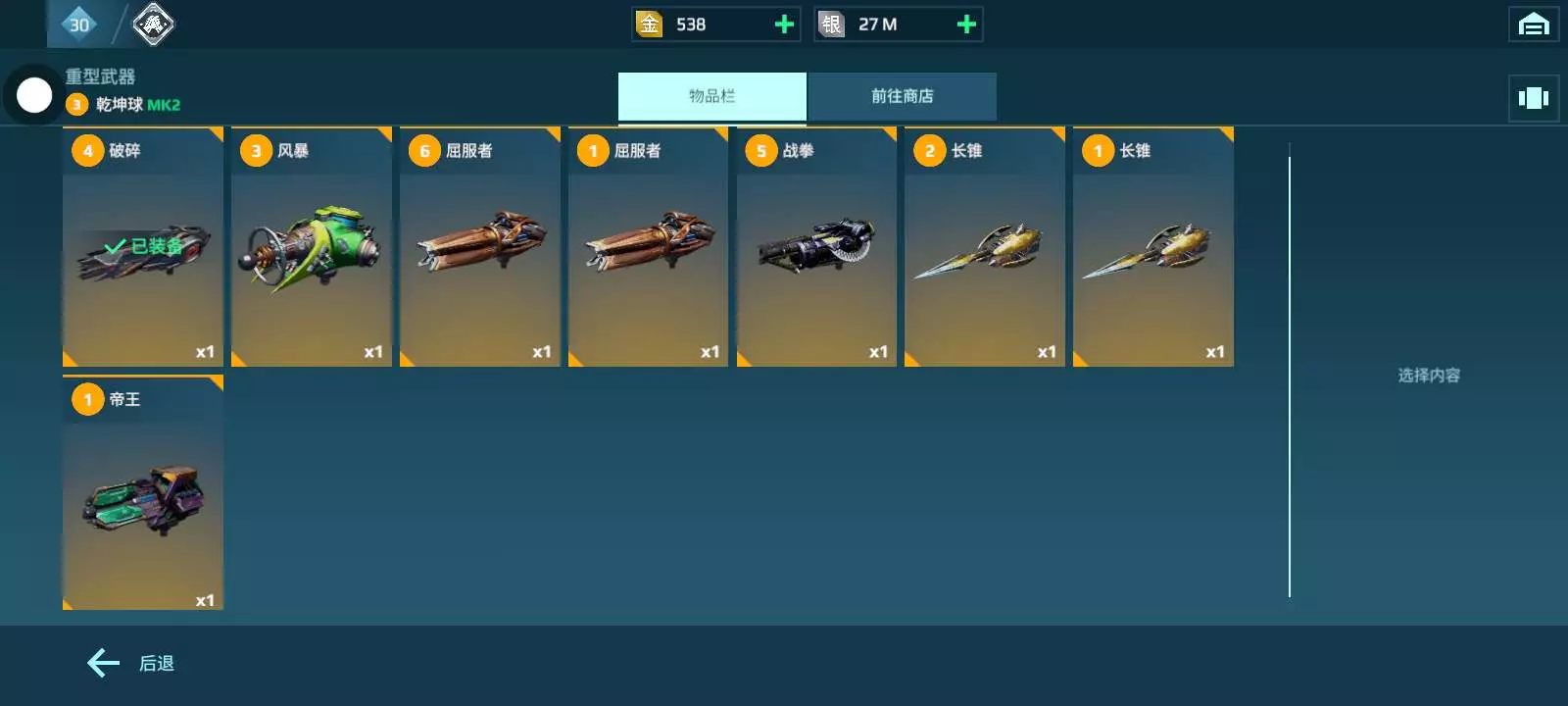Open the clan emblem icon at top left

coord(153,25)
